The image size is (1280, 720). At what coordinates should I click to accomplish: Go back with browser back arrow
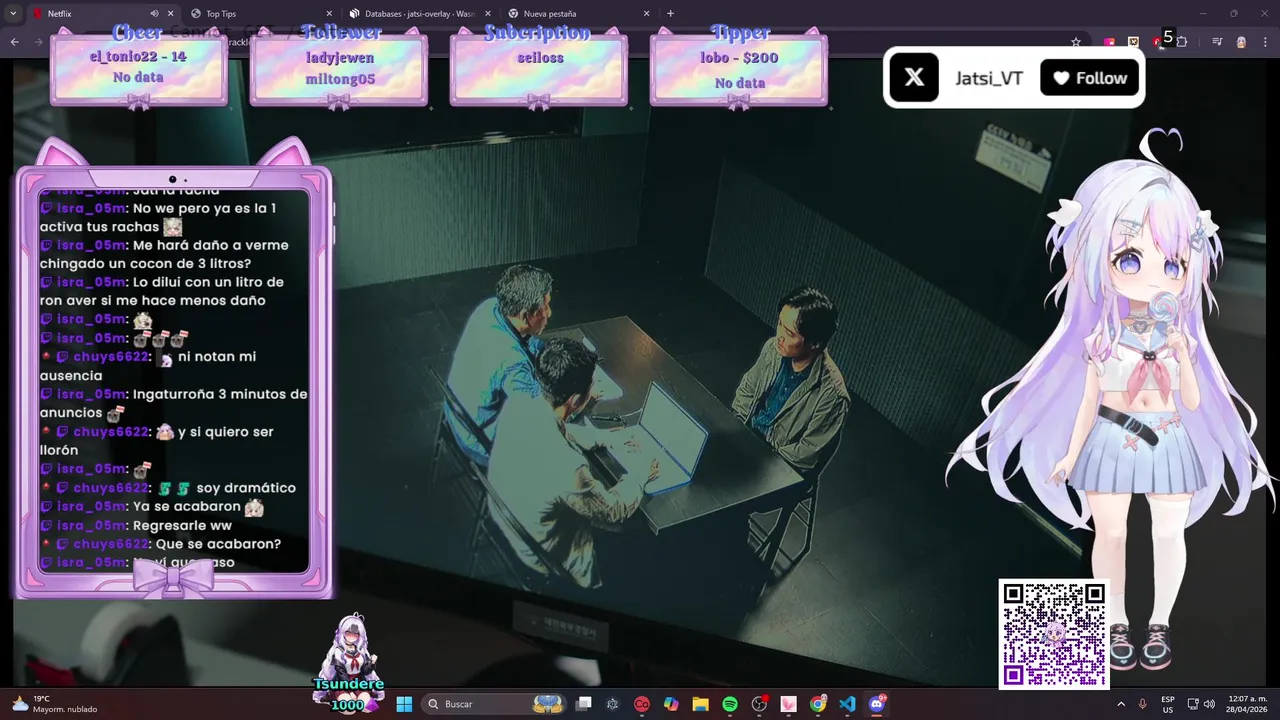click(14, 42)
